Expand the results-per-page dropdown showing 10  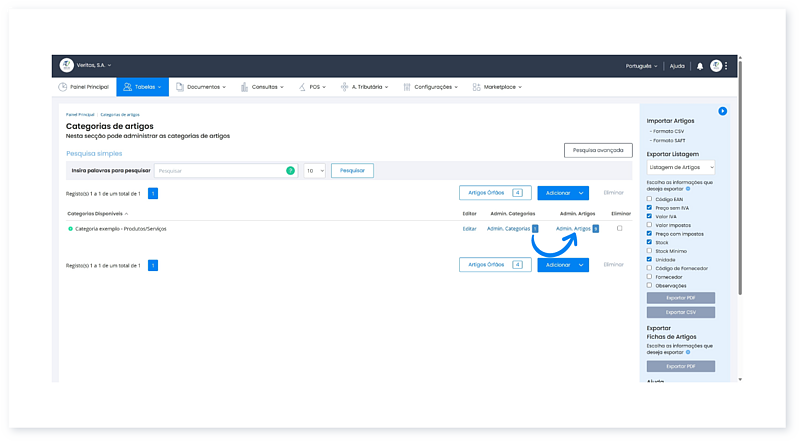pyautogui.click(x=314, y=171)
